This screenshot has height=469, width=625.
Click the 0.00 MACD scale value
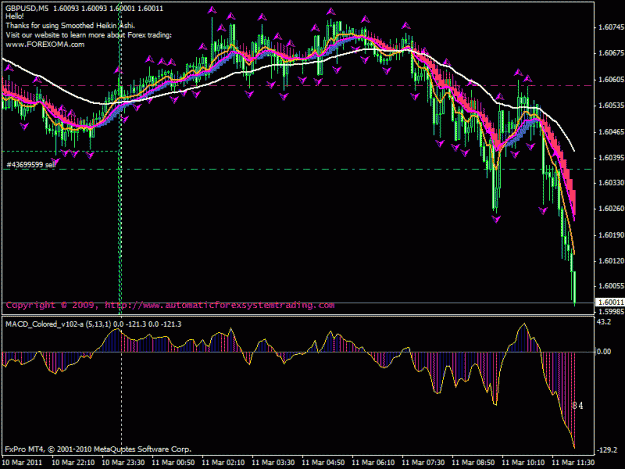click(604, 351)
